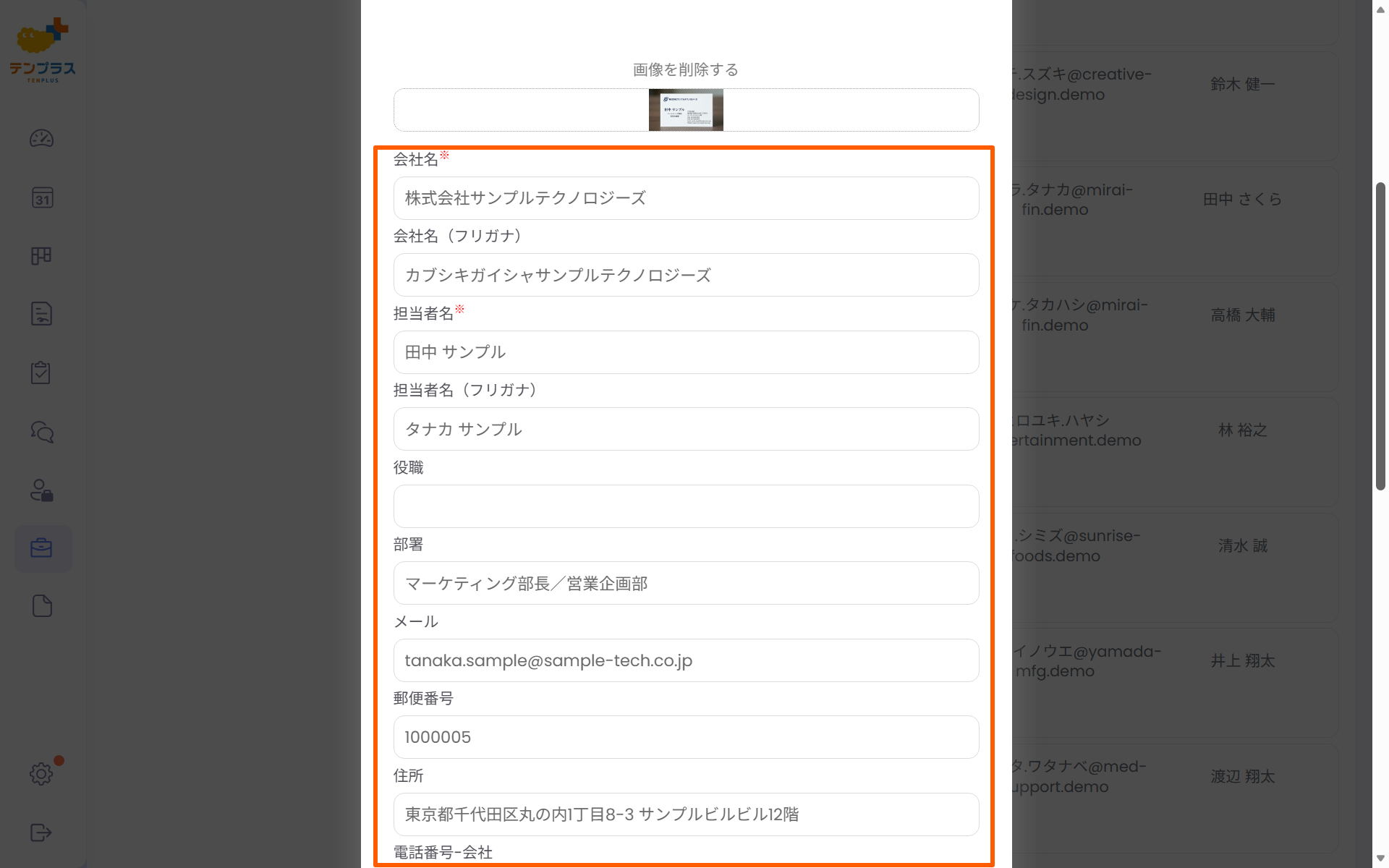Click the email beginning .タナカ@mirai-

click(1073, 199)
